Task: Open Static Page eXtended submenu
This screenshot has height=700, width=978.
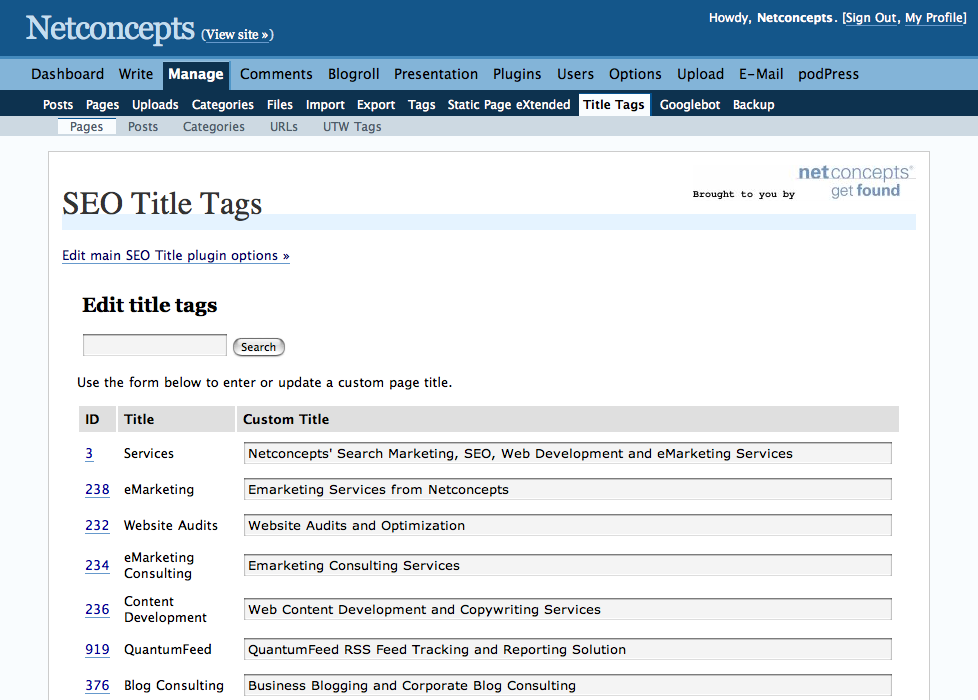Action: pyautogui.click(x=509, y=105)
